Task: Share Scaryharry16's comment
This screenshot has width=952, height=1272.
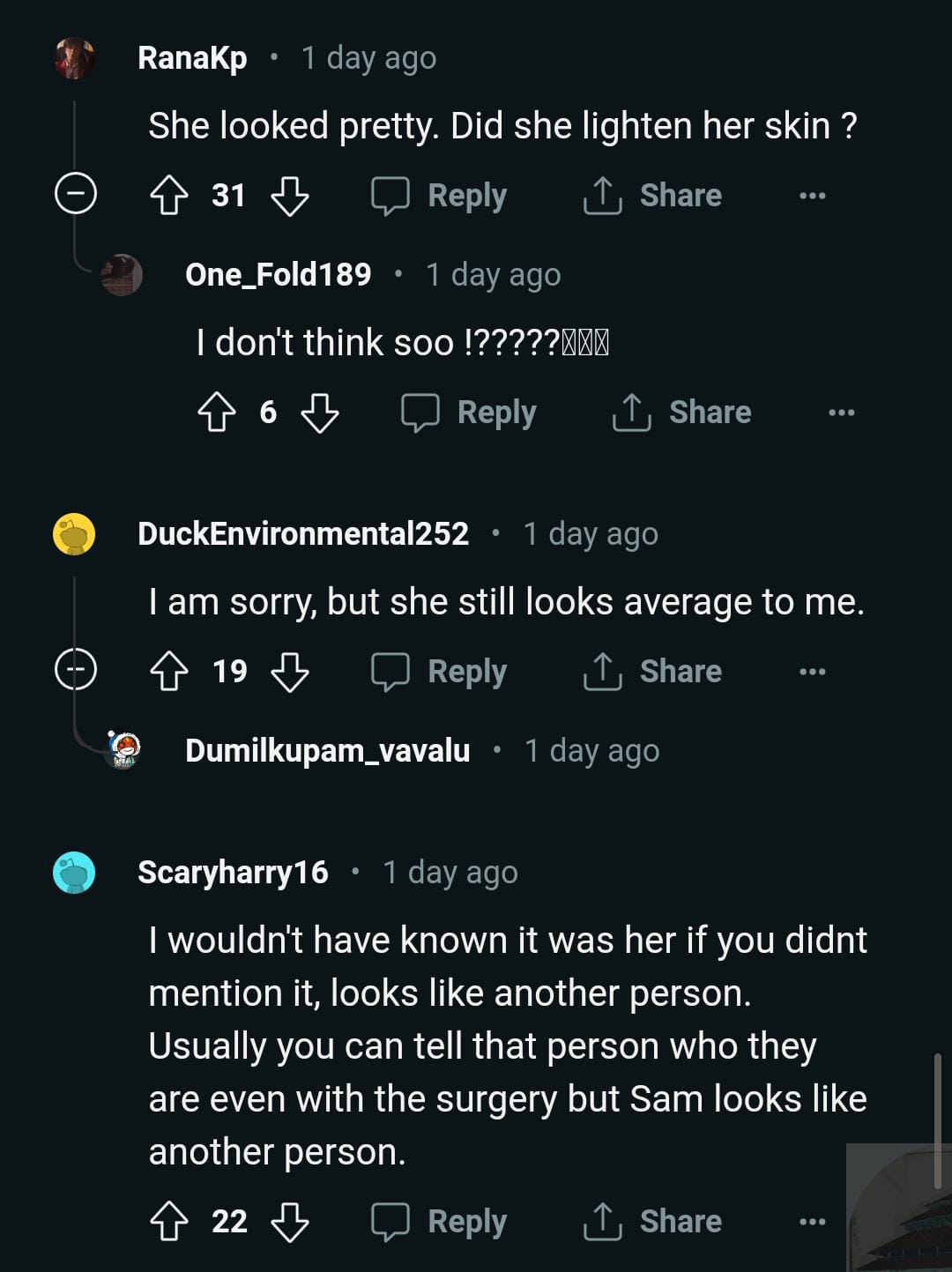Action: tap(652, 1222)
